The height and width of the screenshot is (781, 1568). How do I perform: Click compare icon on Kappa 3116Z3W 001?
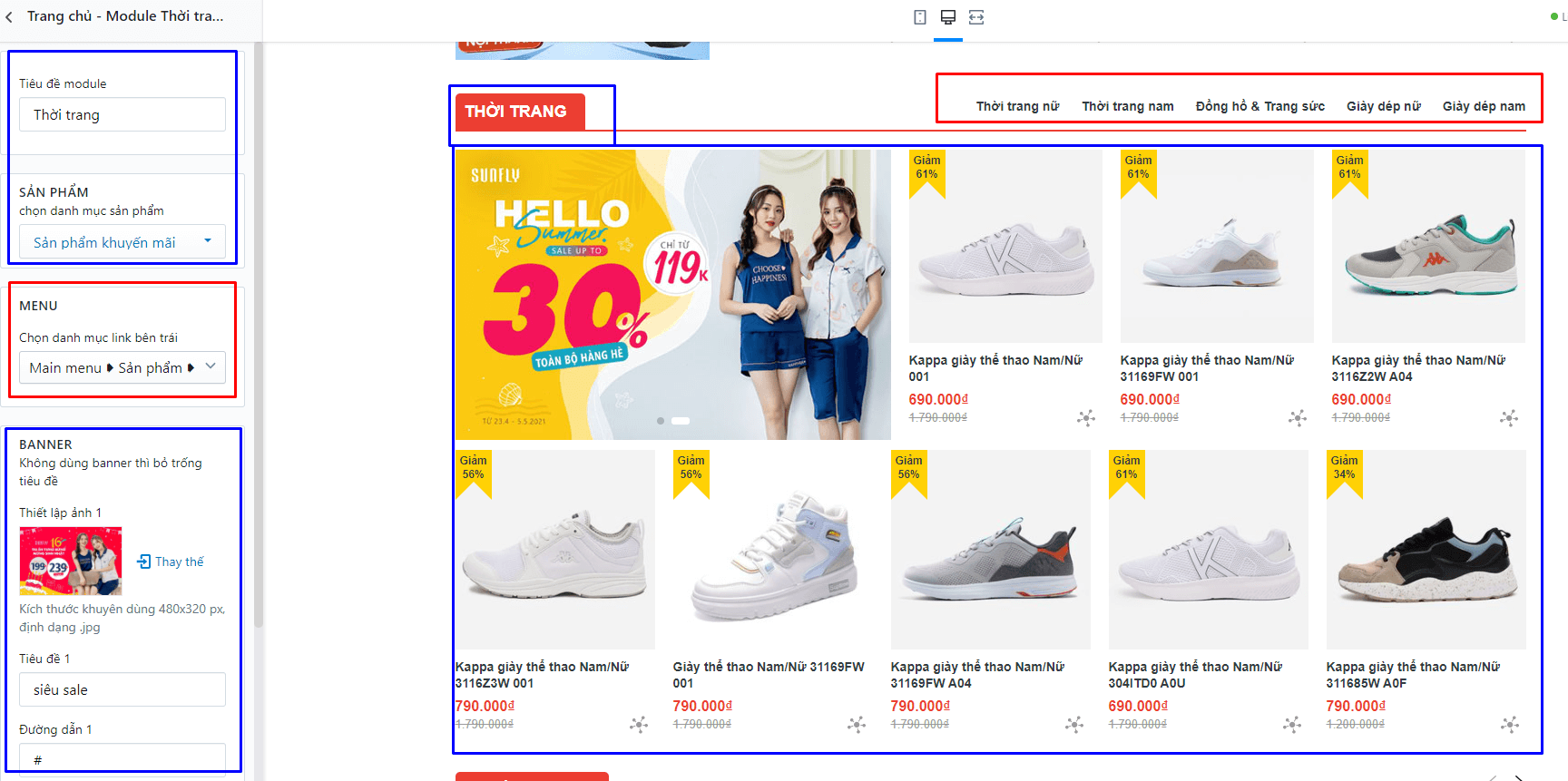[x=639, y=724]
